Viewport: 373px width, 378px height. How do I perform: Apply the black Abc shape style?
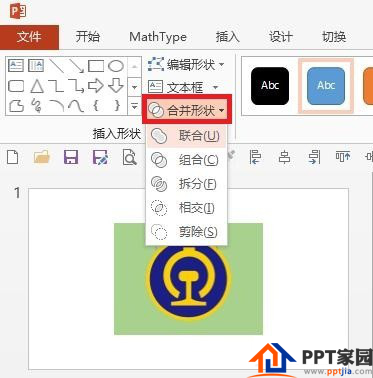coord(270,86)
